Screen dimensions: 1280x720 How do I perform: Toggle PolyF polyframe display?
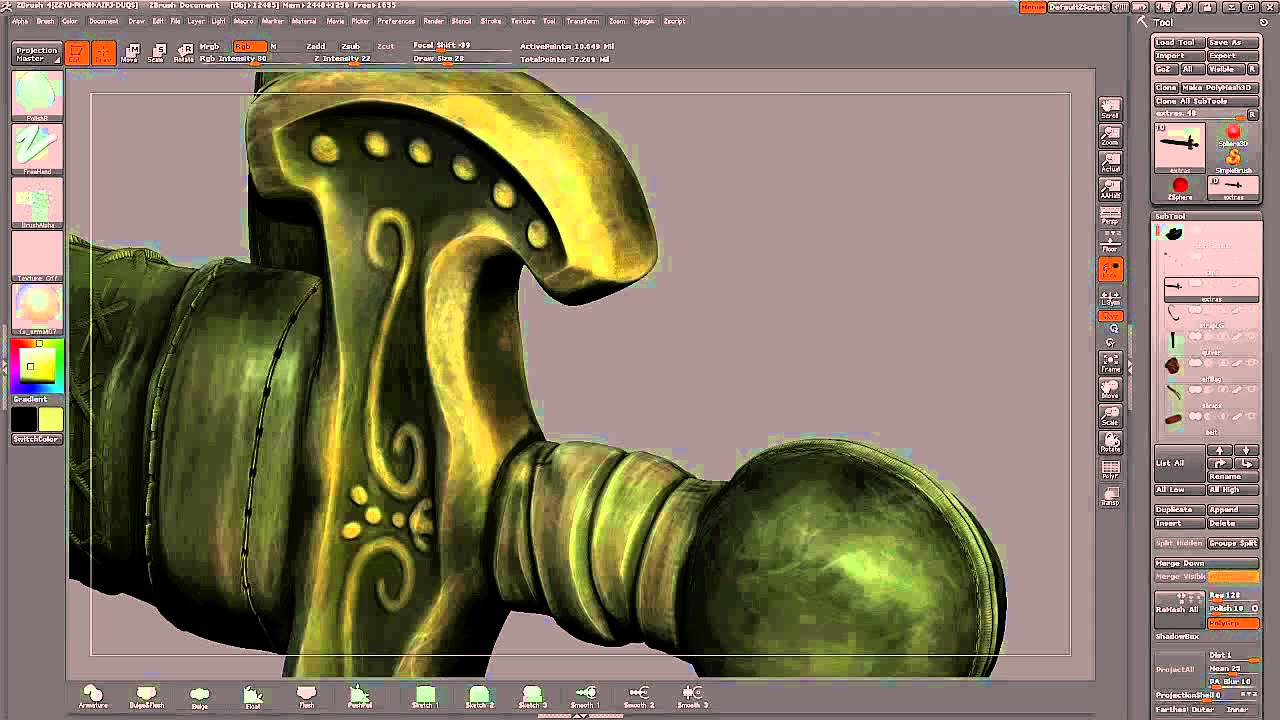point(1110,470)
